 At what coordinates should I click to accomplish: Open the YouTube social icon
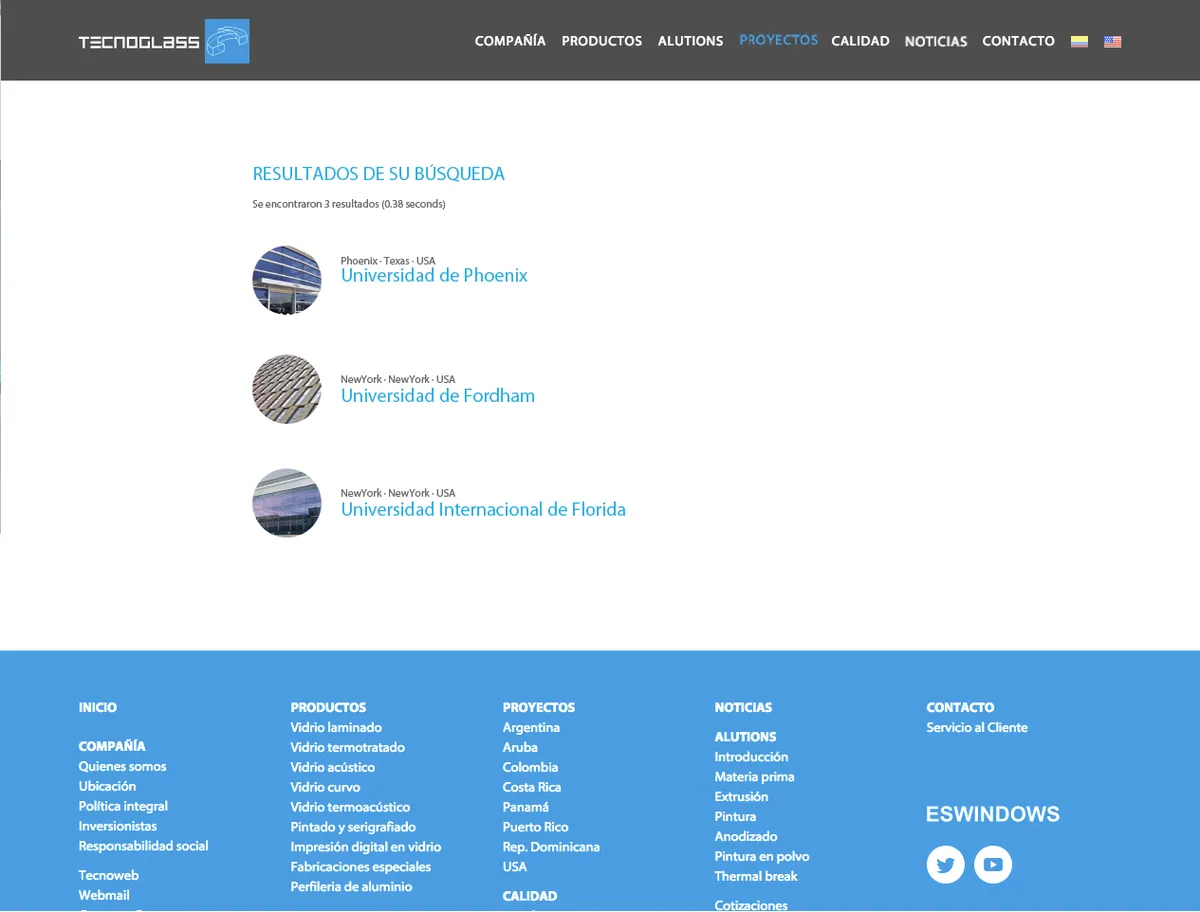pyautogui.click(x=993, y=865)
